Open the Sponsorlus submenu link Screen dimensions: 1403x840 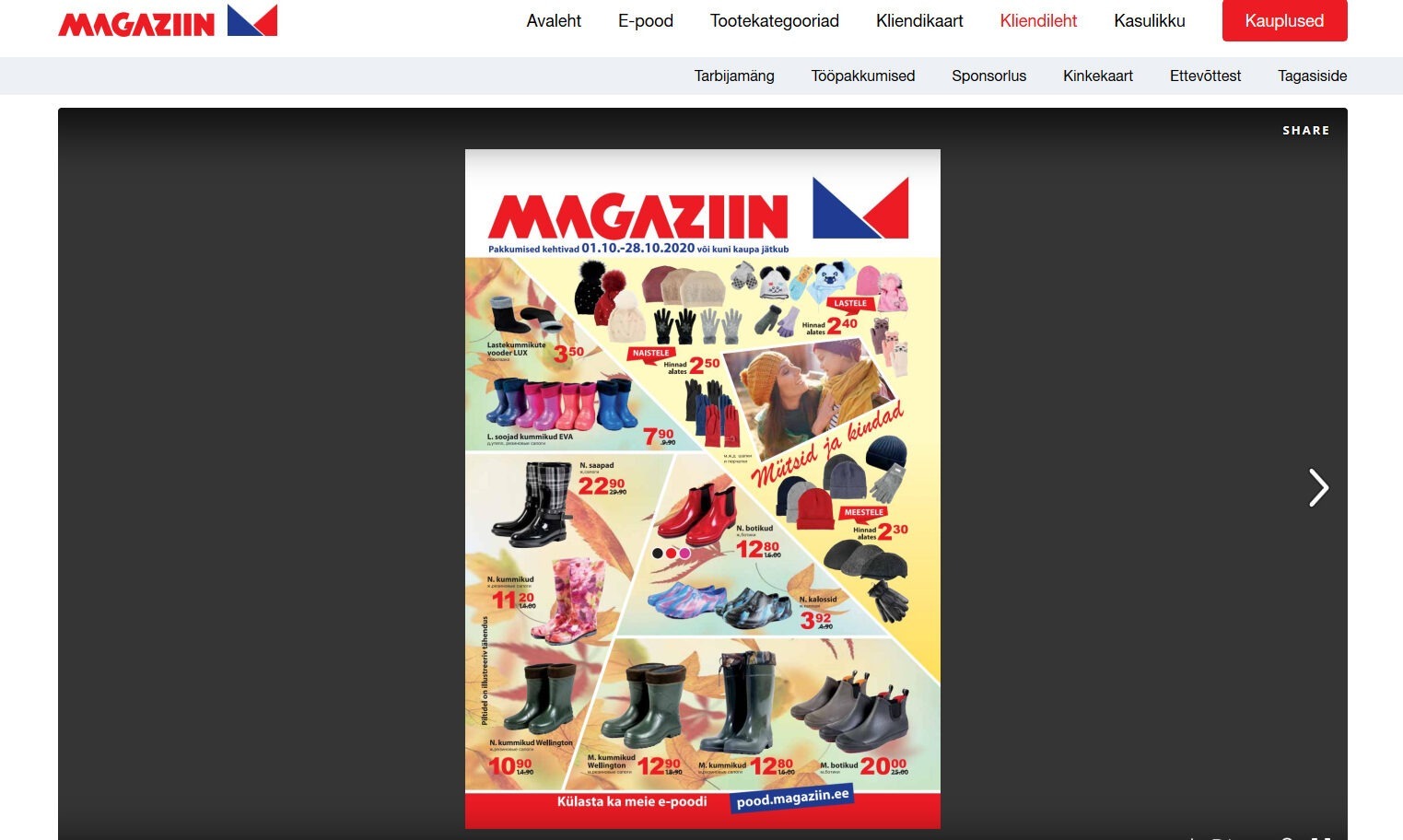pyautogui.click(x=988, y=76)
